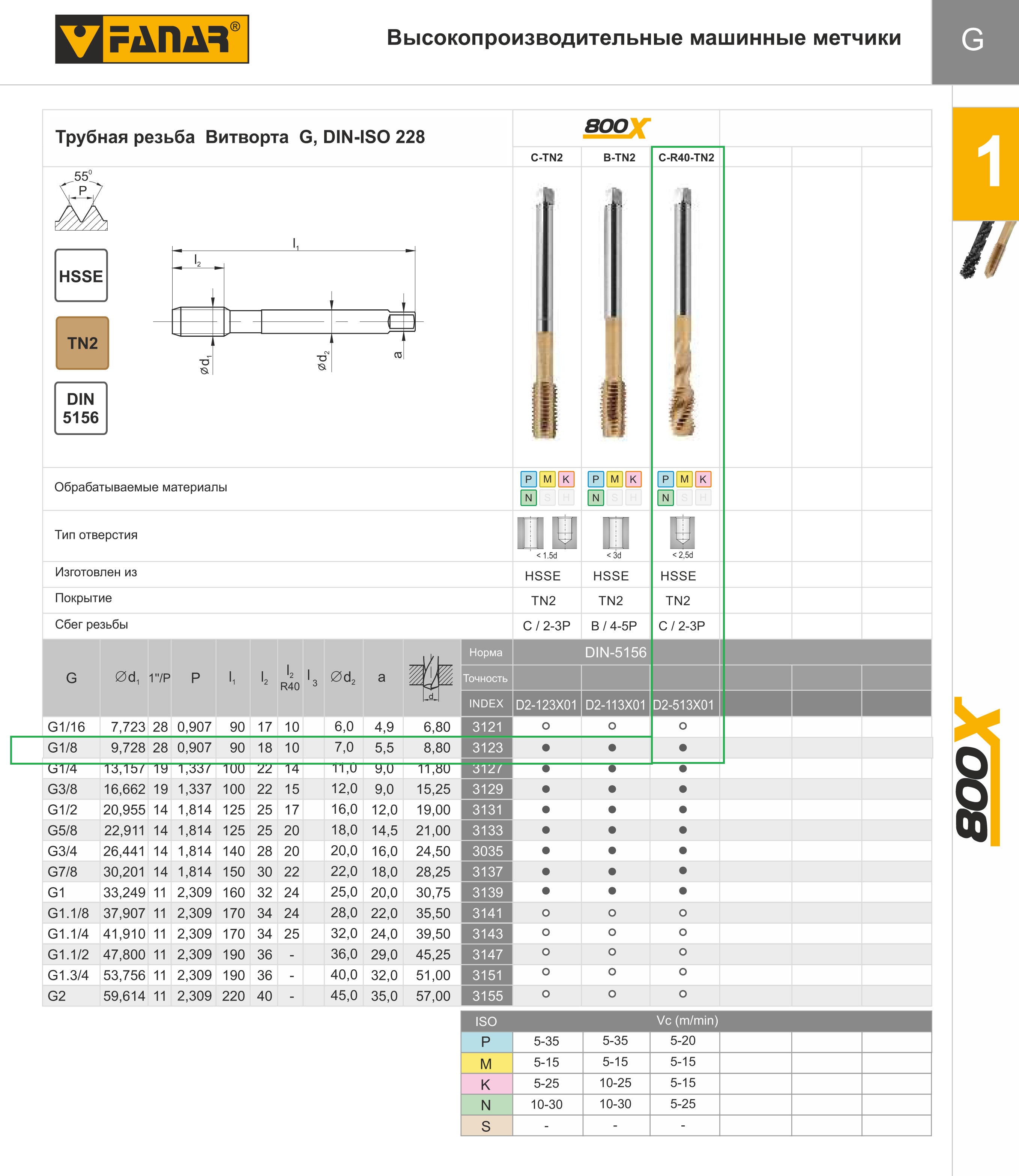Click the DIN-5156 norm header cell

point(616,652)
